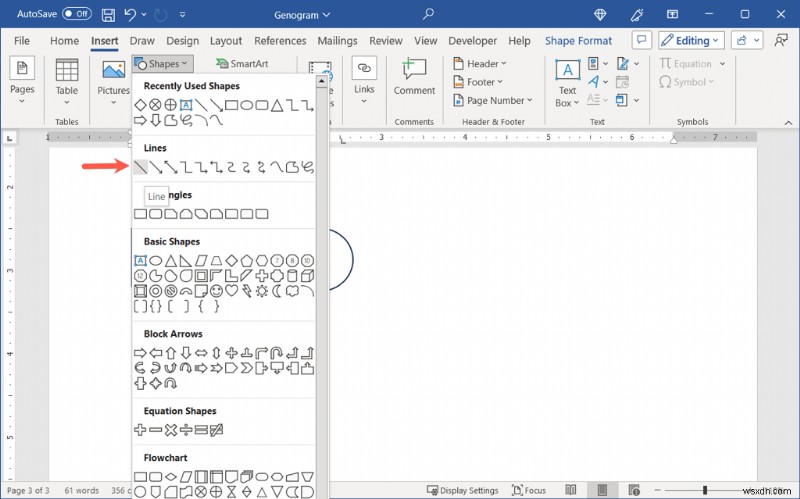The height and width of the screenshot is (499, 800).
Task: Select the flowchart process rectangle shape
Action: click(x=140, y=477)
